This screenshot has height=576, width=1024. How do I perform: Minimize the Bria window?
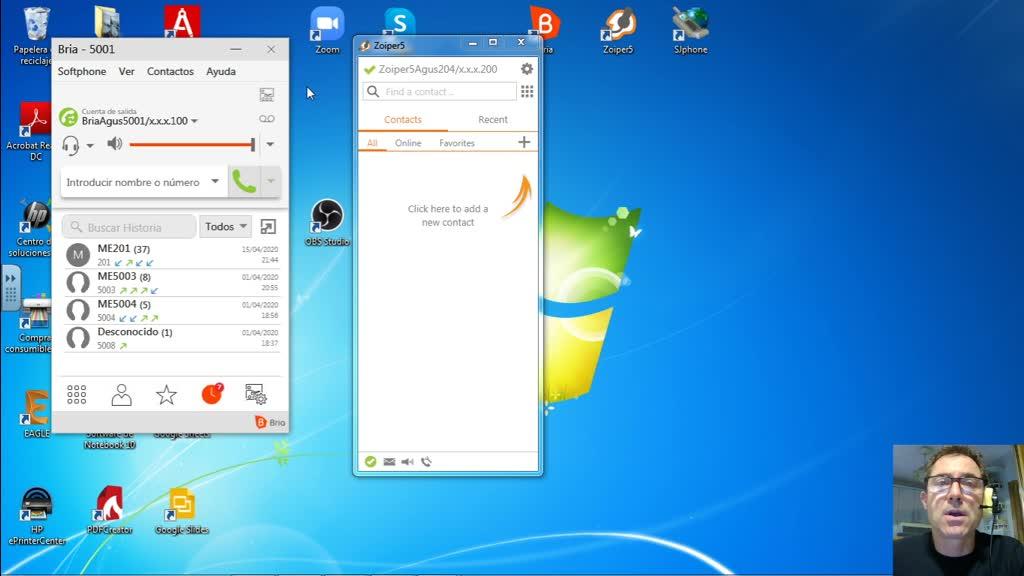click(x=236, y=49)
